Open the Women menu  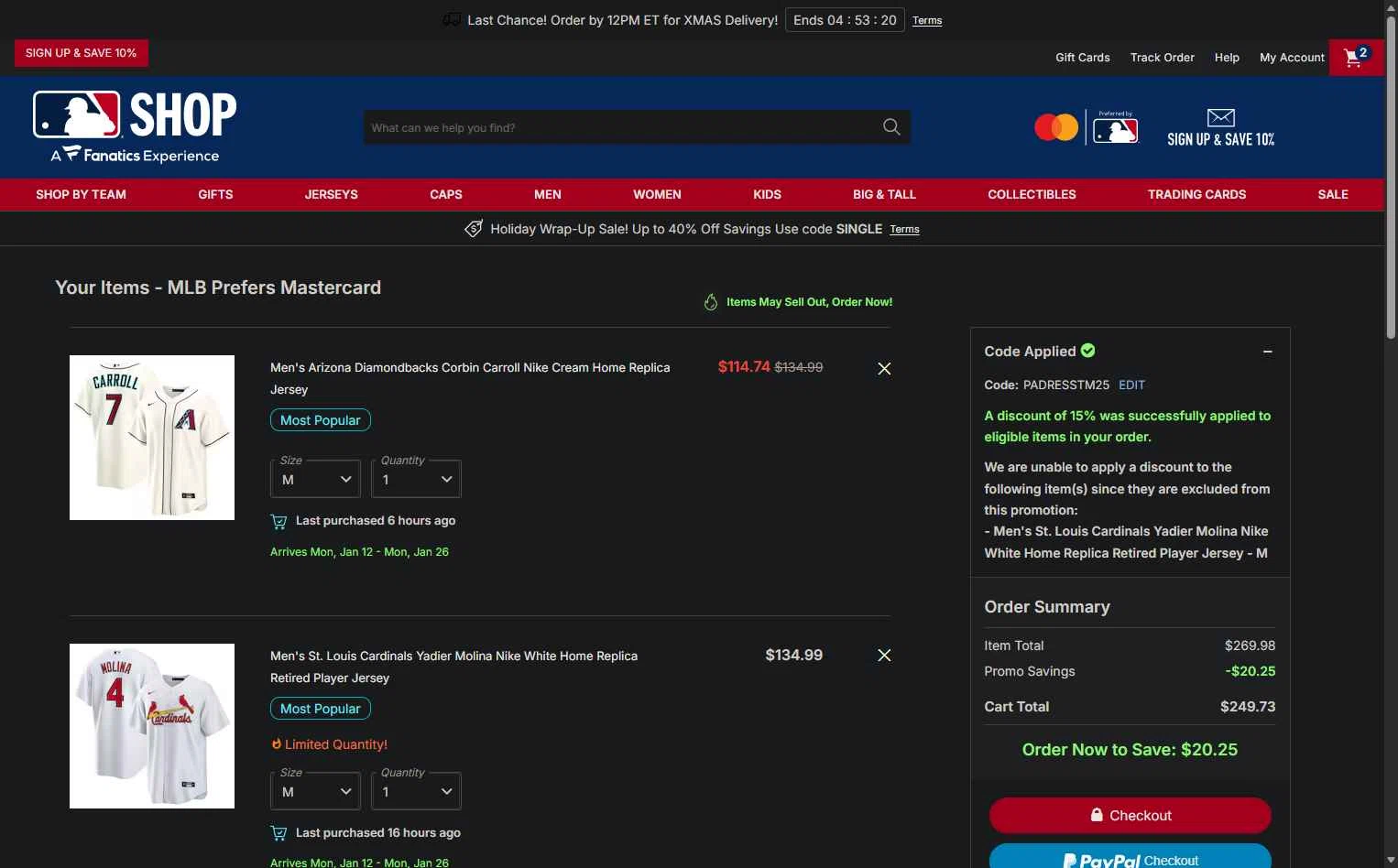coord(657,194)
